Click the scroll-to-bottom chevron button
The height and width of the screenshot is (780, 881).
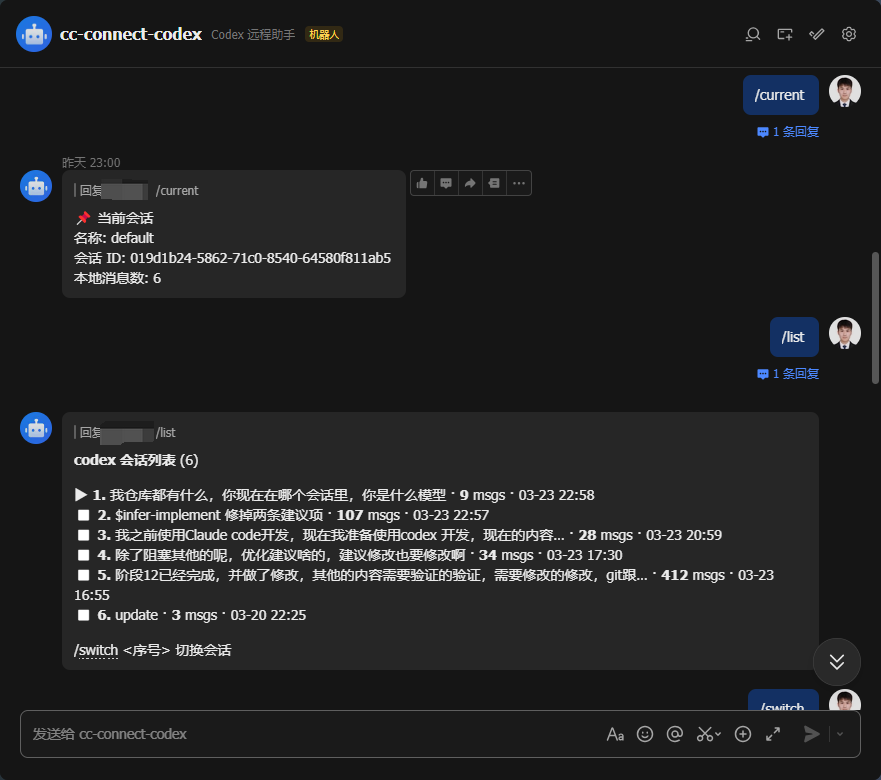point(836,662)
